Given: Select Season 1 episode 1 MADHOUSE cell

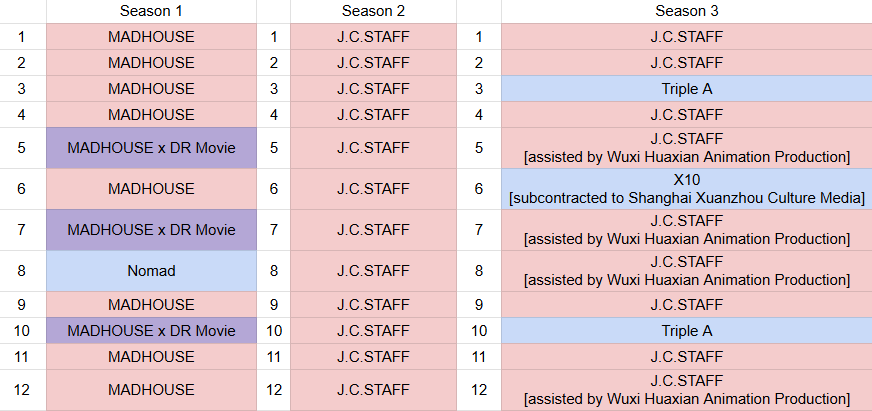Looking at the screenshot, I should (151, 37).
